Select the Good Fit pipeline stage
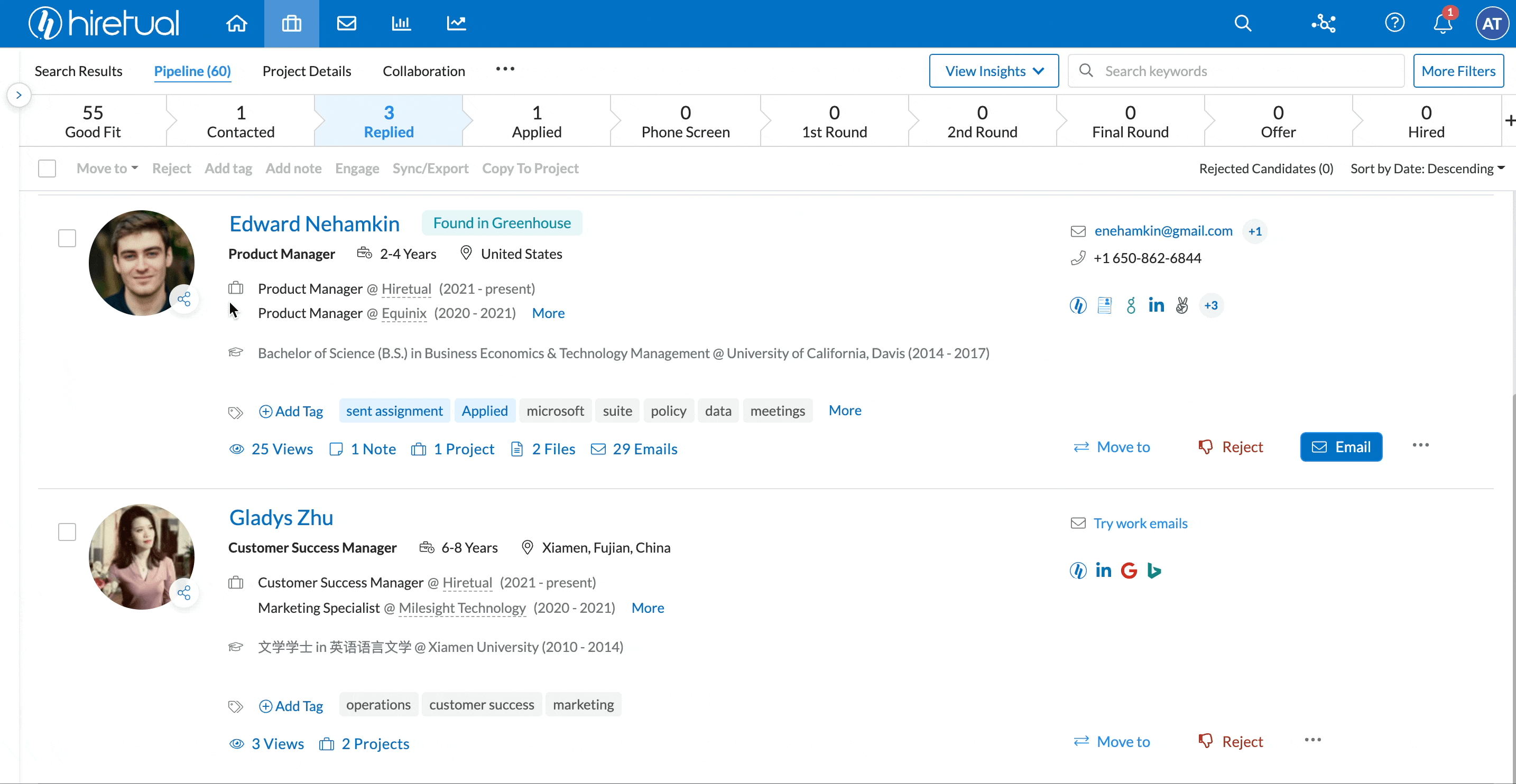This screenshot has height=784, width=1516. pyautogui.click(x=93, y=121)
